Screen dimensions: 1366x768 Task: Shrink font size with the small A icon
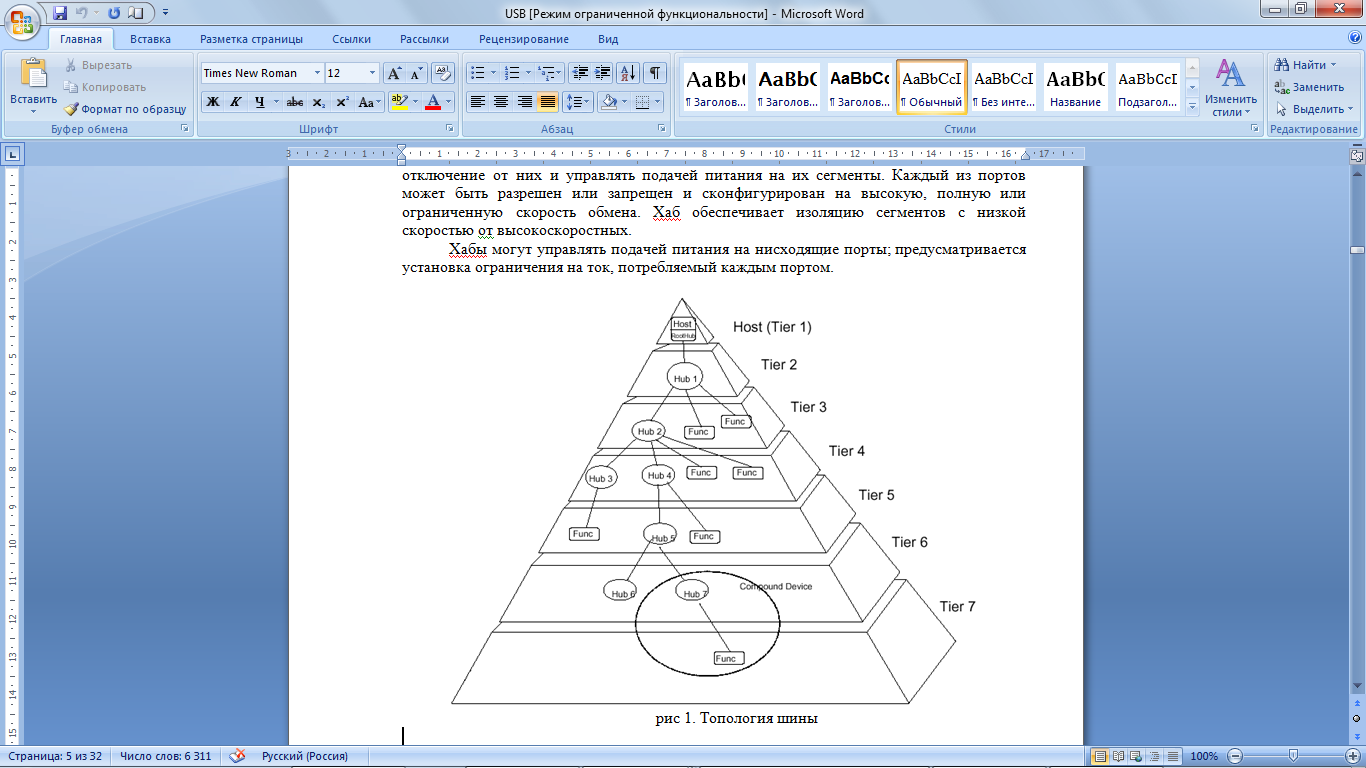point(416,73)
